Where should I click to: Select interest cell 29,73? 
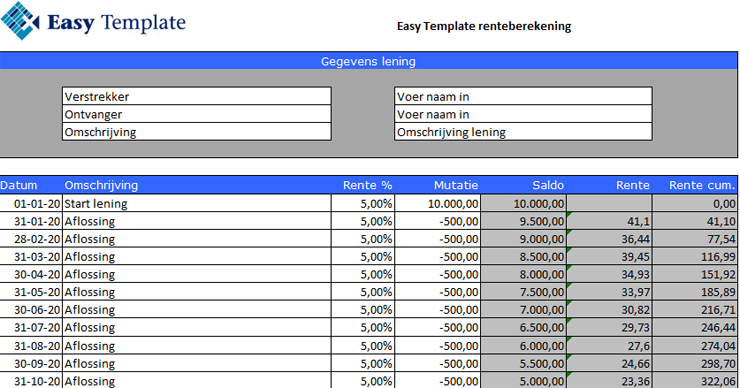(610, 328)
